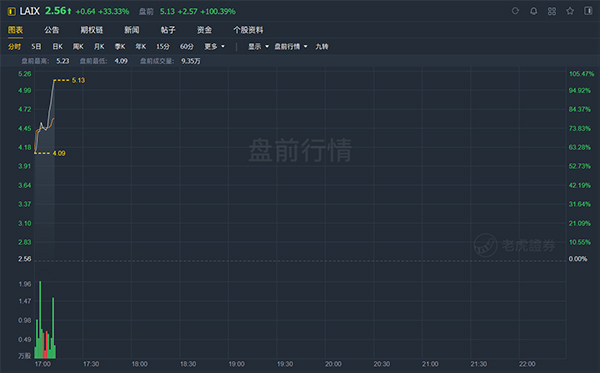Click the 5.13 high price marker
This screenshot has height=373, width=600.
tap(78, 80)
